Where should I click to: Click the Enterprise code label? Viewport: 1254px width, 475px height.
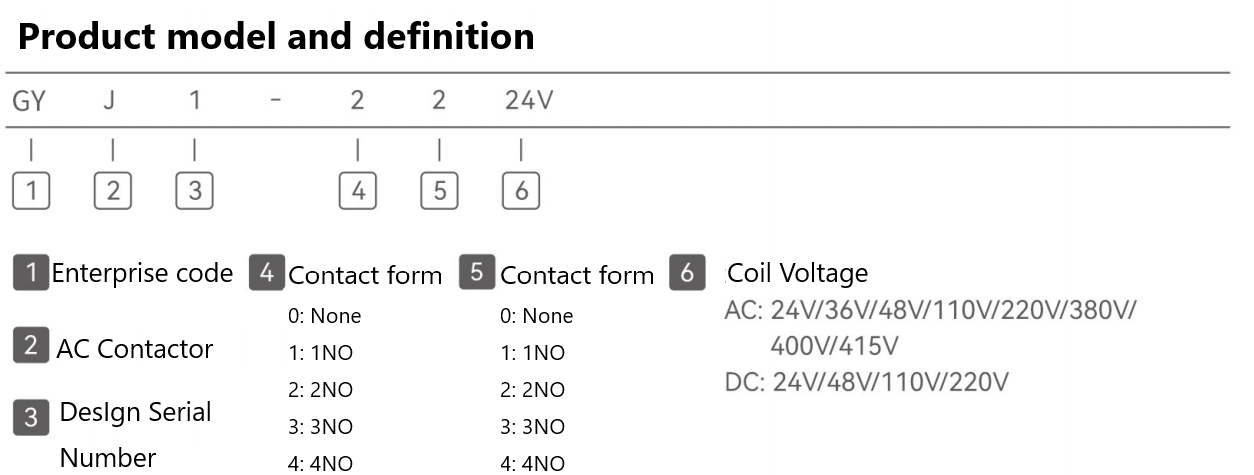(x=143, y=273)
